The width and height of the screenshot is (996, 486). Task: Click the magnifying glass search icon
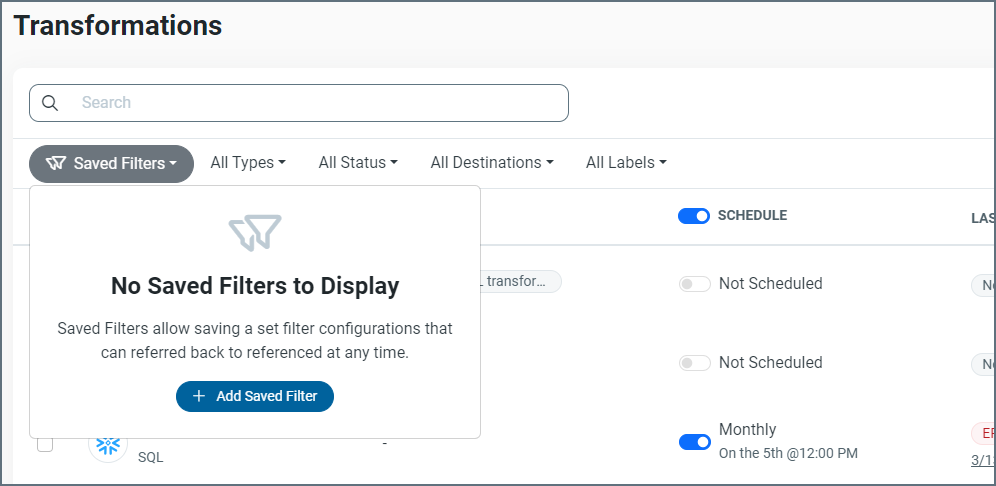(x=50, y=103)
